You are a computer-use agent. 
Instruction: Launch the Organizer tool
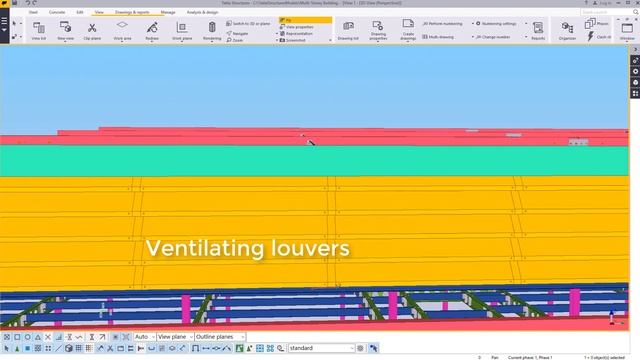[x=567, y=31]
